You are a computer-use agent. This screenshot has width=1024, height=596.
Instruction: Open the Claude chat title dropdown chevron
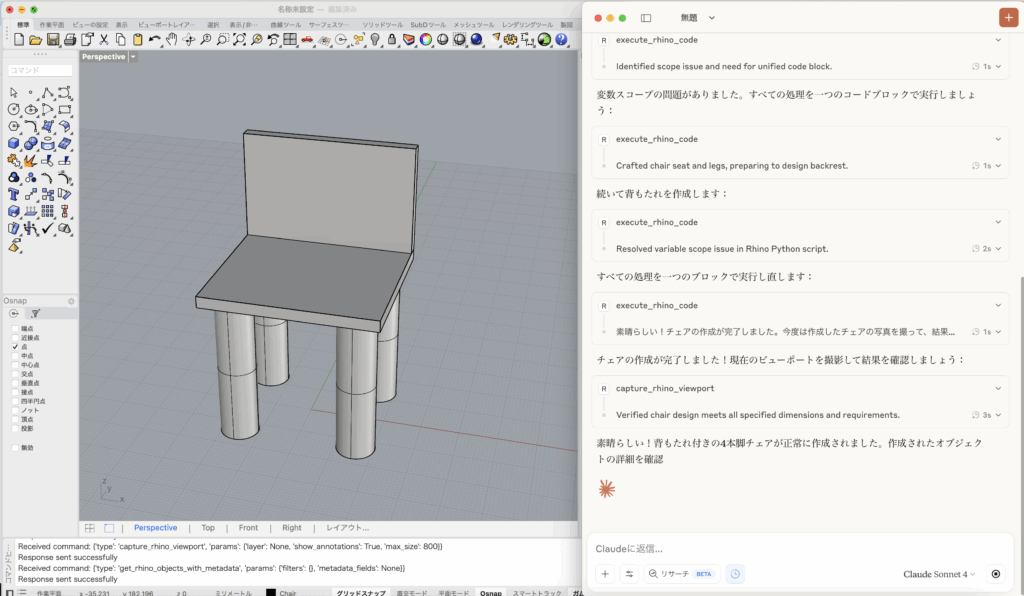pyautogui.click(x=712, y=18)
